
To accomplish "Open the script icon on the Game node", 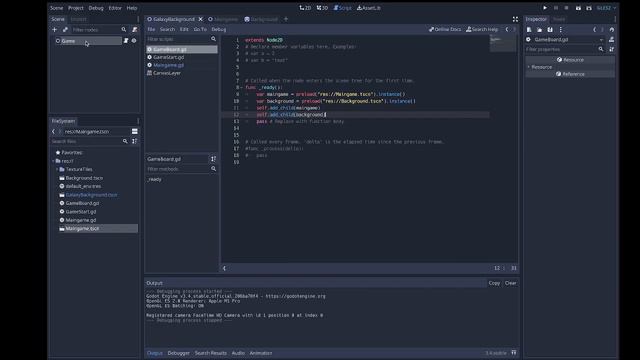I will pyautogui.click(x=126, y=41).
